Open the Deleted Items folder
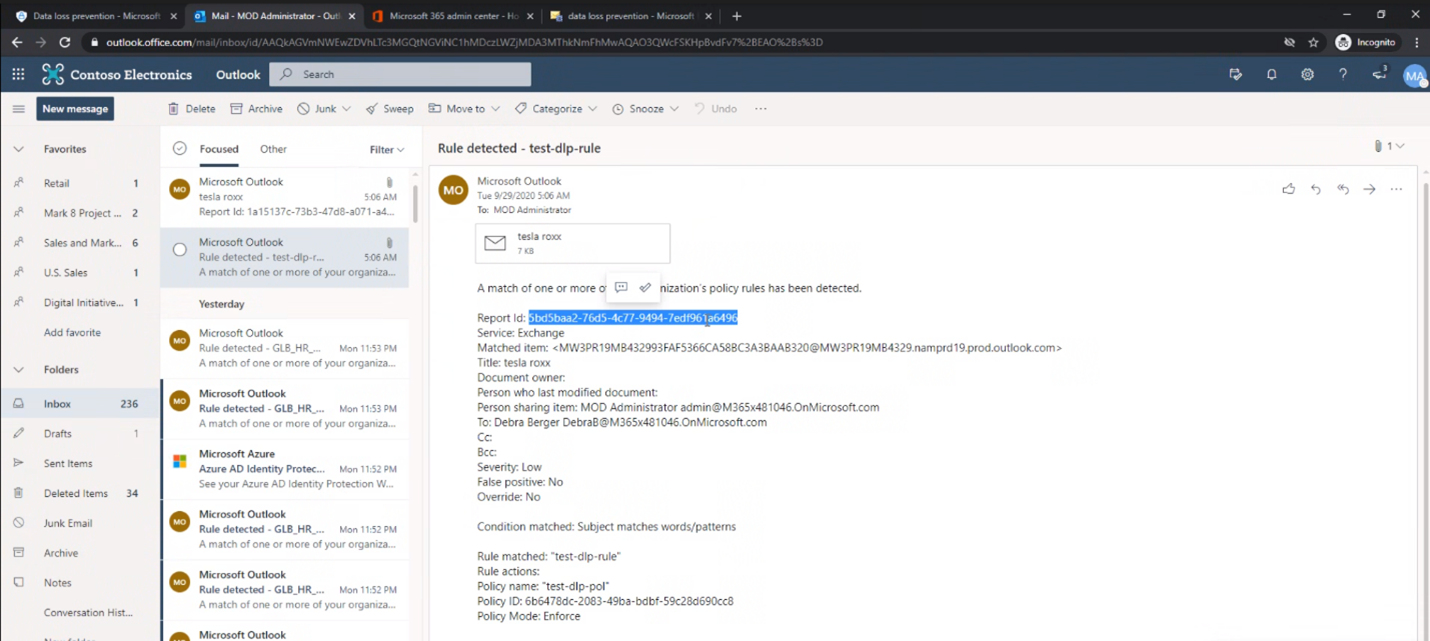The width and height of the screenshot is (1430, 641). click(80, 494)
